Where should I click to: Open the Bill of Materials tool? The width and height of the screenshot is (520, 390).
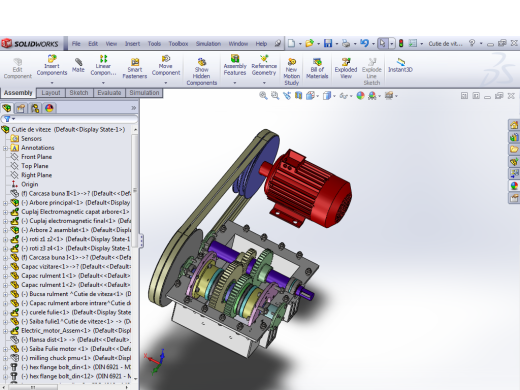[317, 68]
